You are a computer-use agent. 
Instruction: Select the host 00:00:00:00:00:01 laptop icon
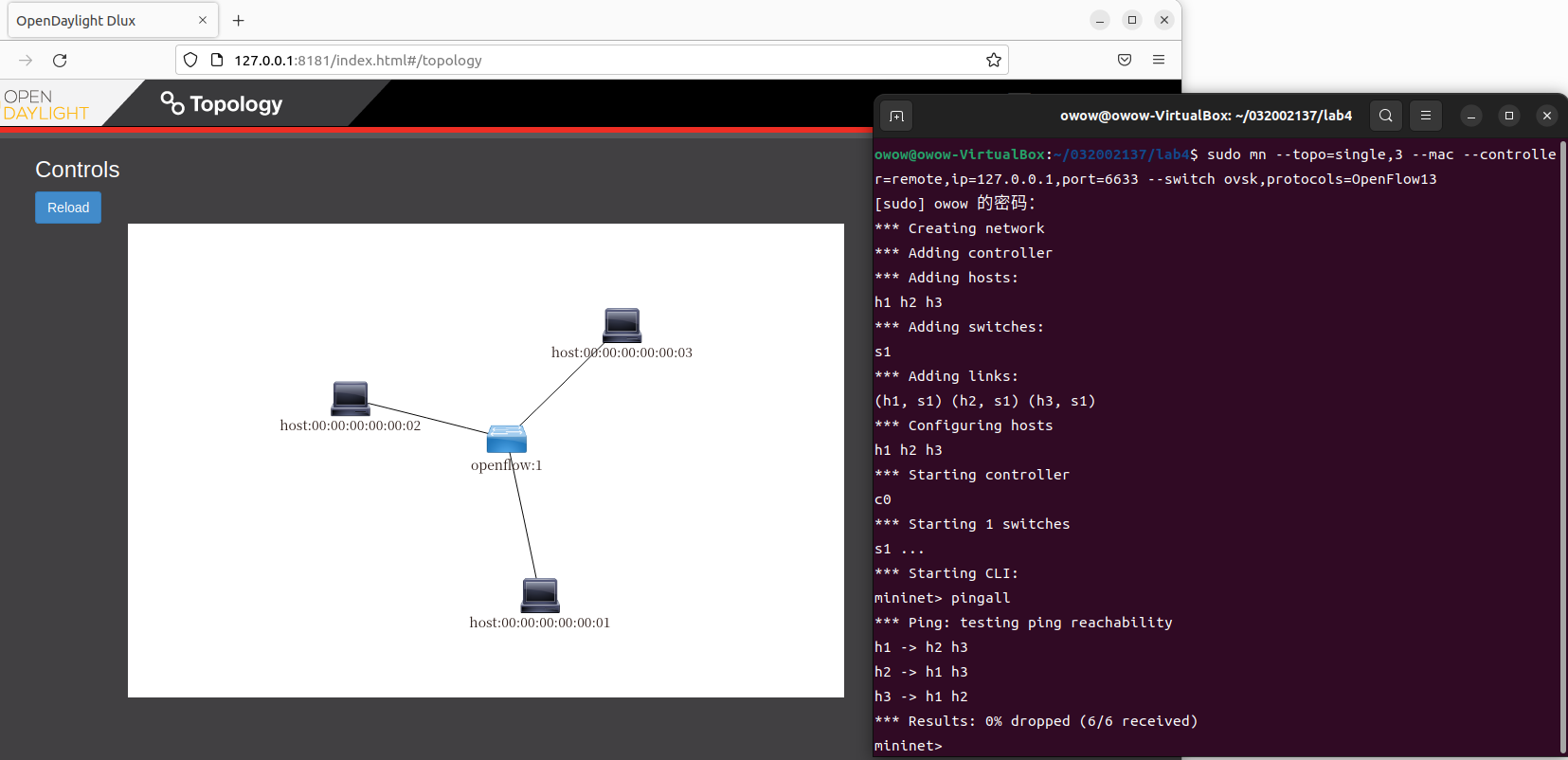[x=540, y=595]
